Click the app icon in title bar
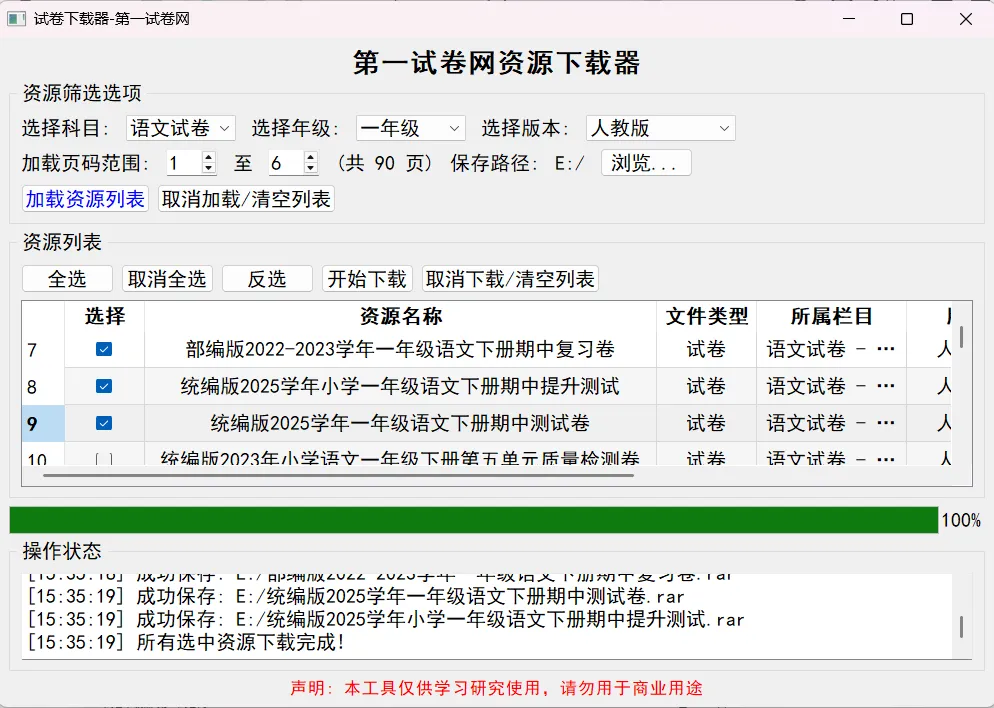 click(x=16, y=19)
